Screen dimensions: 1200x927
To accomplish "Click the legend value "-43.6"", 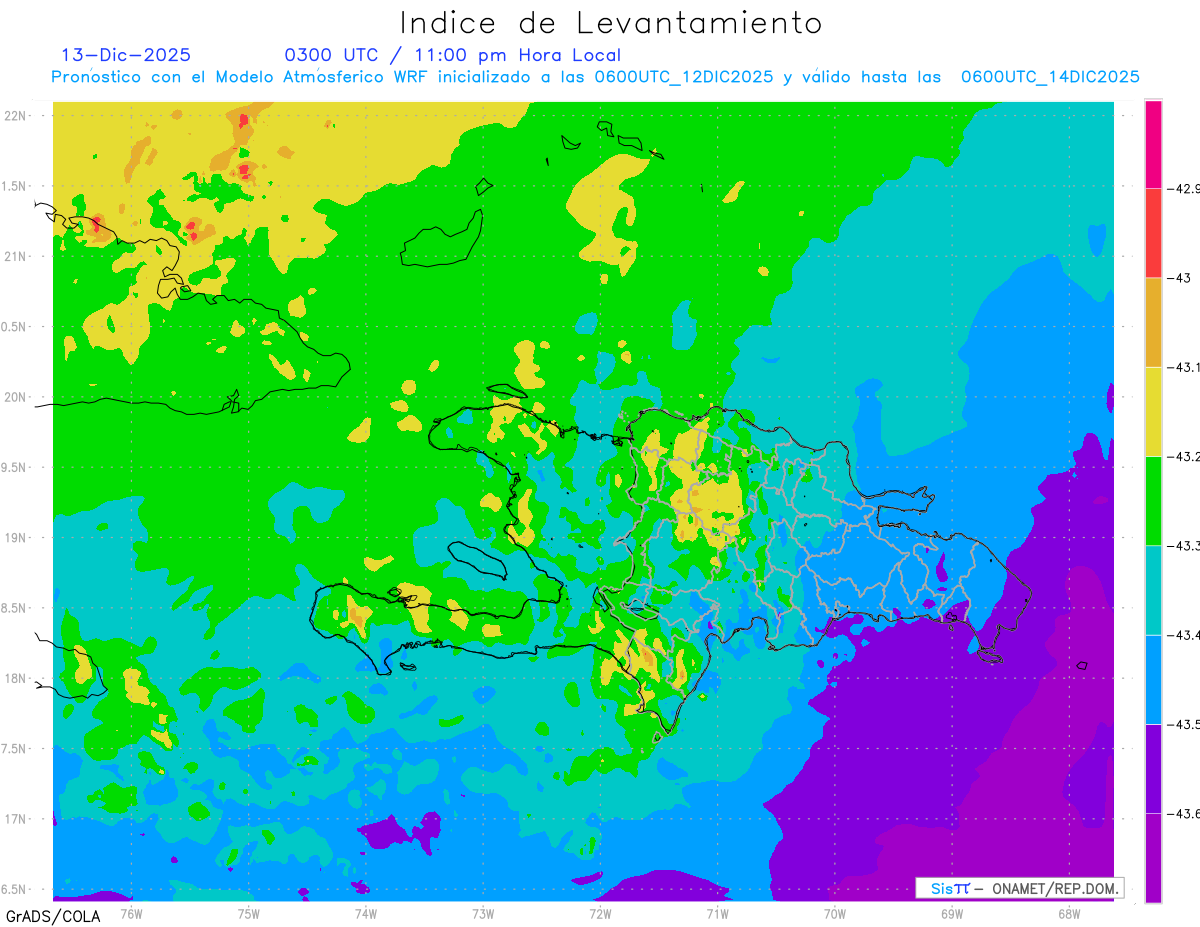I will coord(1185,813).
